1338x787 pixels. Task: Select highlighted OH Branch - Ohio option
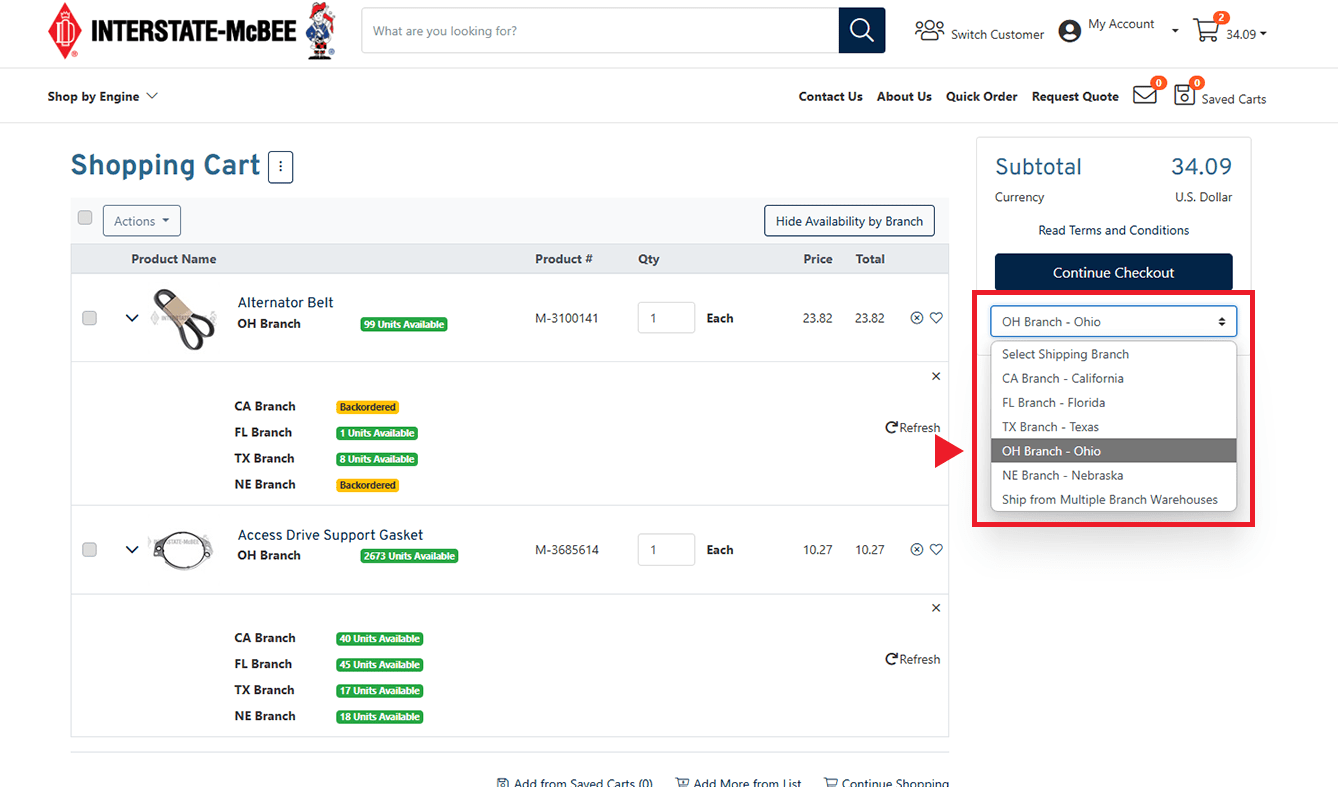point(1113,451)
